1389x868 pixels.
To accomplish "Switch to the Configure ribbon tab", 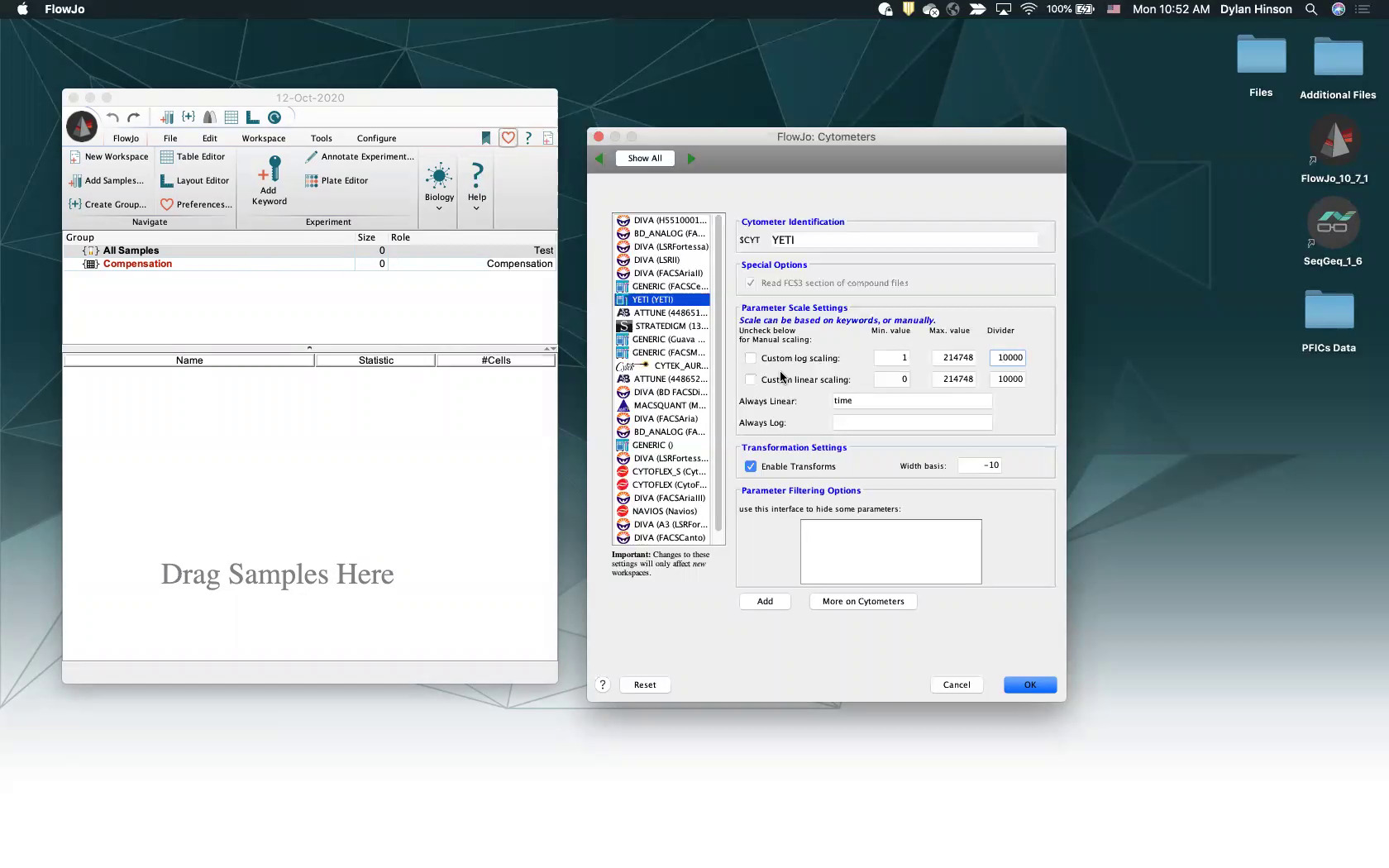I will (x=376, y=139).
